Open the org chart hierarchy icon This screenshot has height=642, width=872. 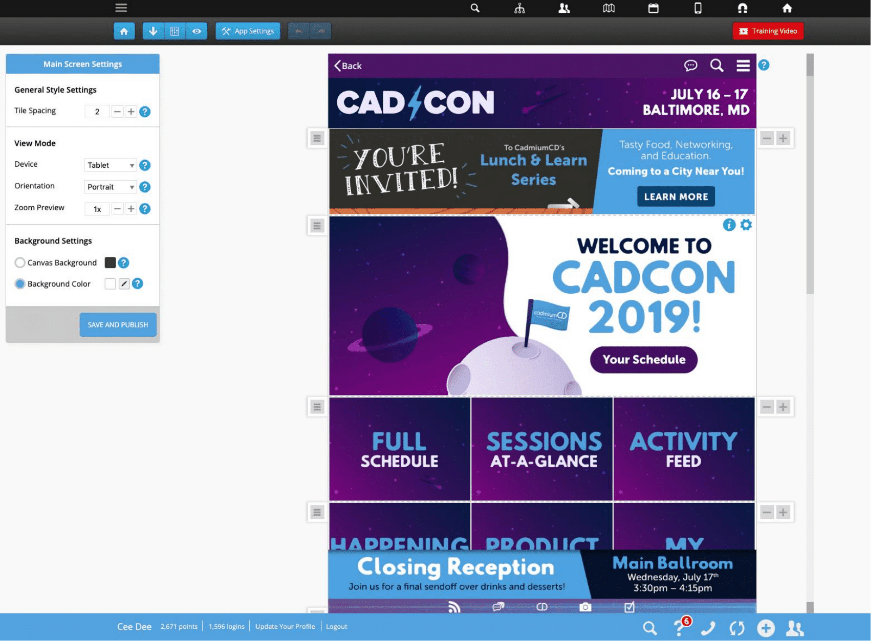(519, 8)
